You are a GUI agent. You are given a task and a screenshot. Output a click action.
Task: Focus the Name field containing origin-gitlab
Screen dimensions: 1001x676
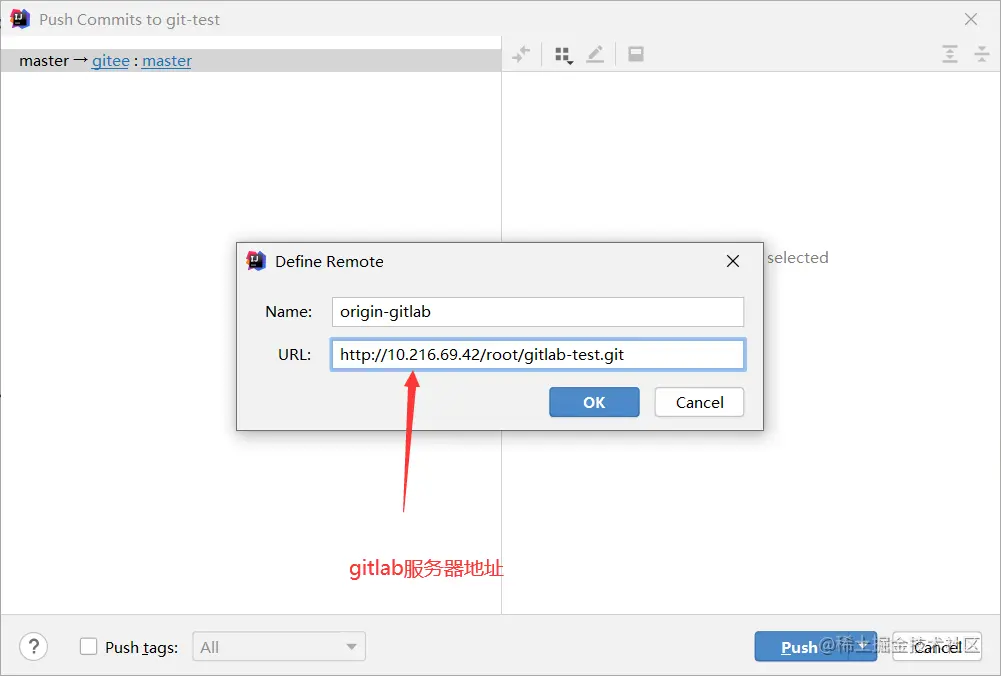point(538,312)
